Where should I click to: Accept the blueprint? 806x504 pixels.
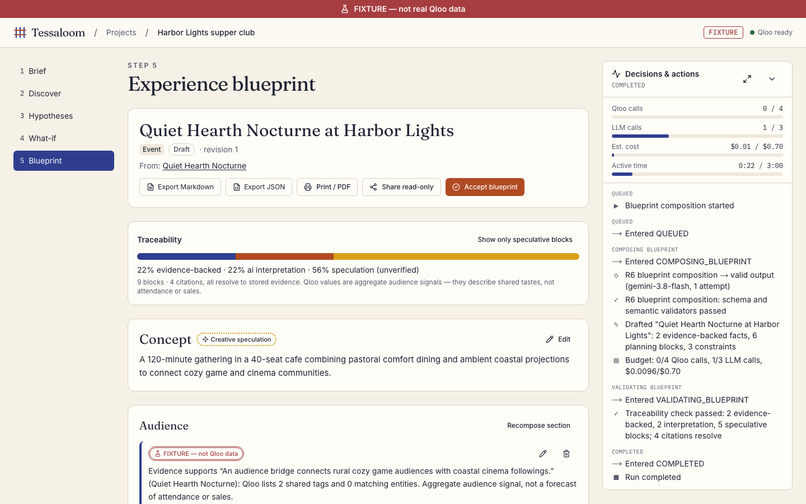coord(485,187)
